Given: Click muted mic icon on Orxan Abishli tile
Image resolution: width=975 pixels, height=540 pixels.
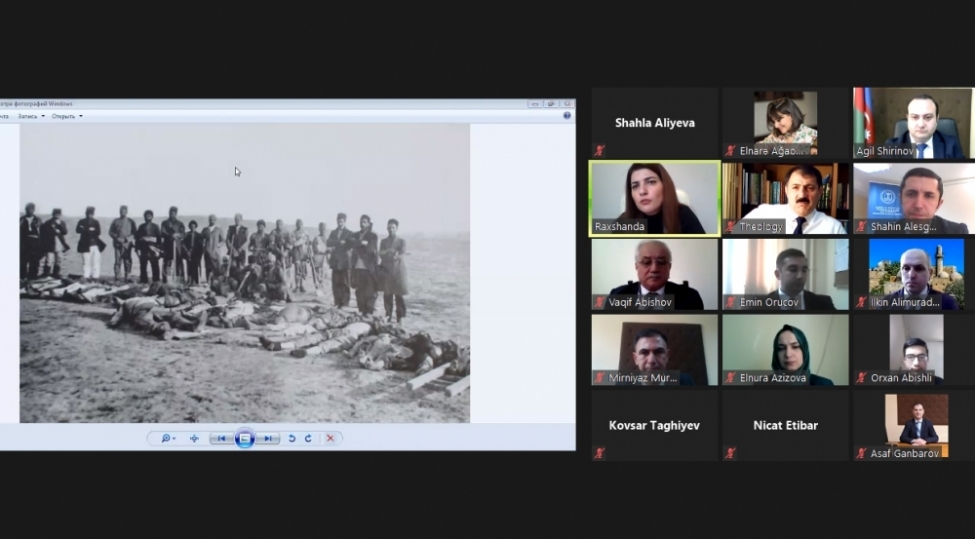Looking at the screenshot, I should point(861,378).
